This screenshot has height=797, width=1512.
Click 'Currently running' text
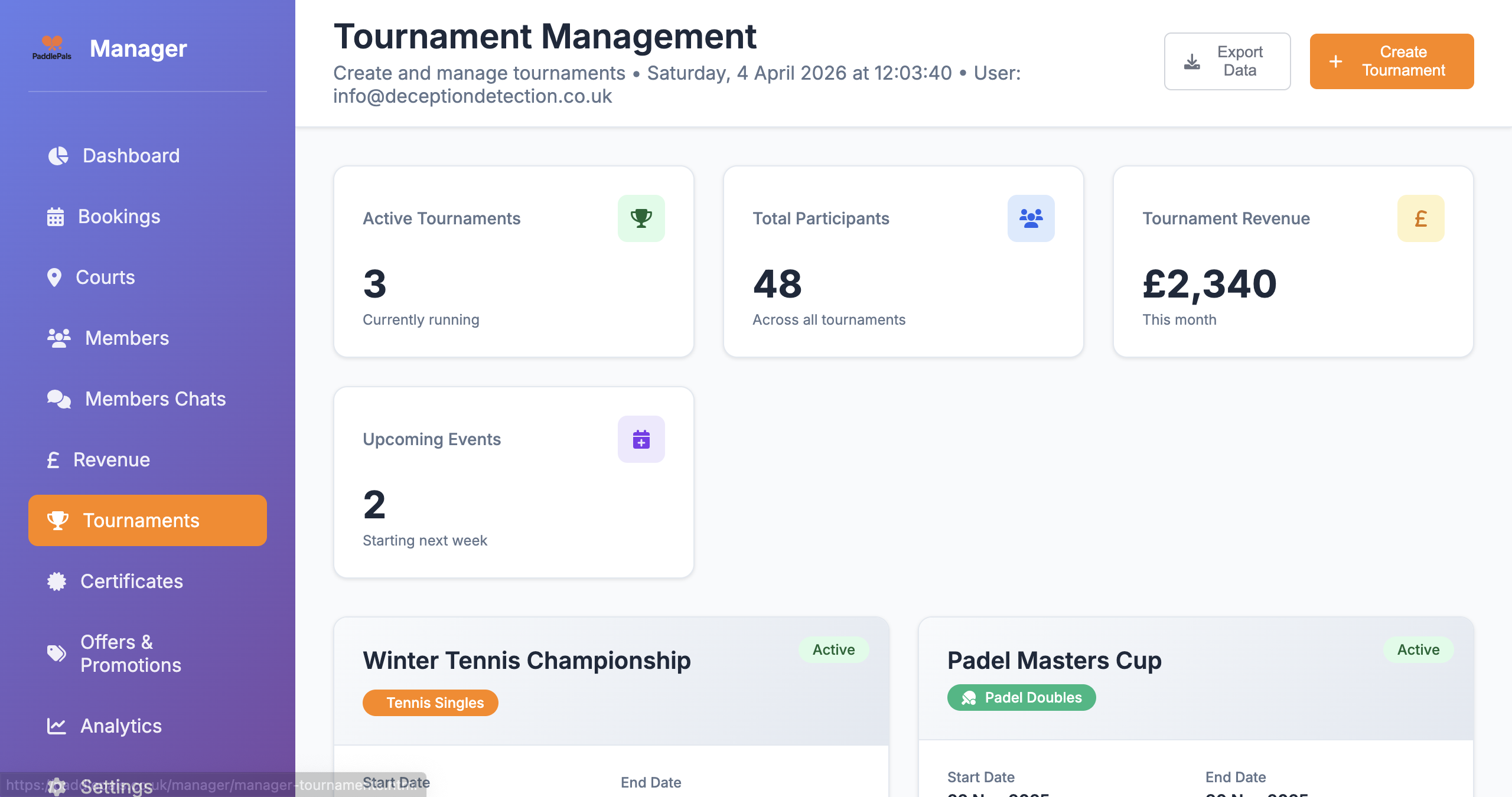pyautogui.click(x=421, y=319)
